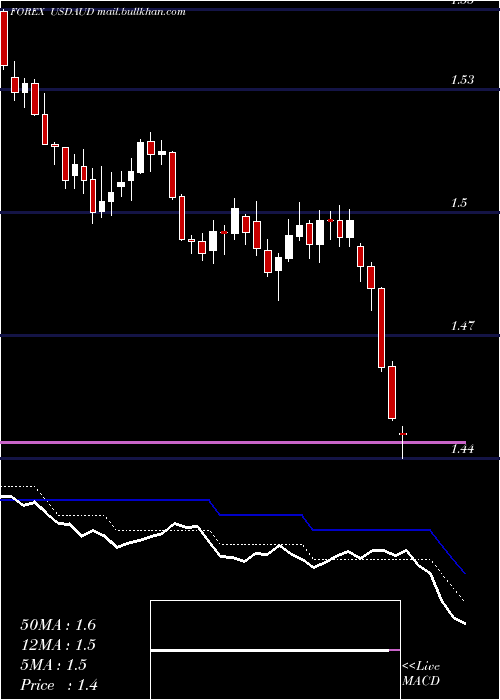The width and height of the screenshot is (500, 700).
Task: Click the first tall red candlestick
Action: (4, 39)
